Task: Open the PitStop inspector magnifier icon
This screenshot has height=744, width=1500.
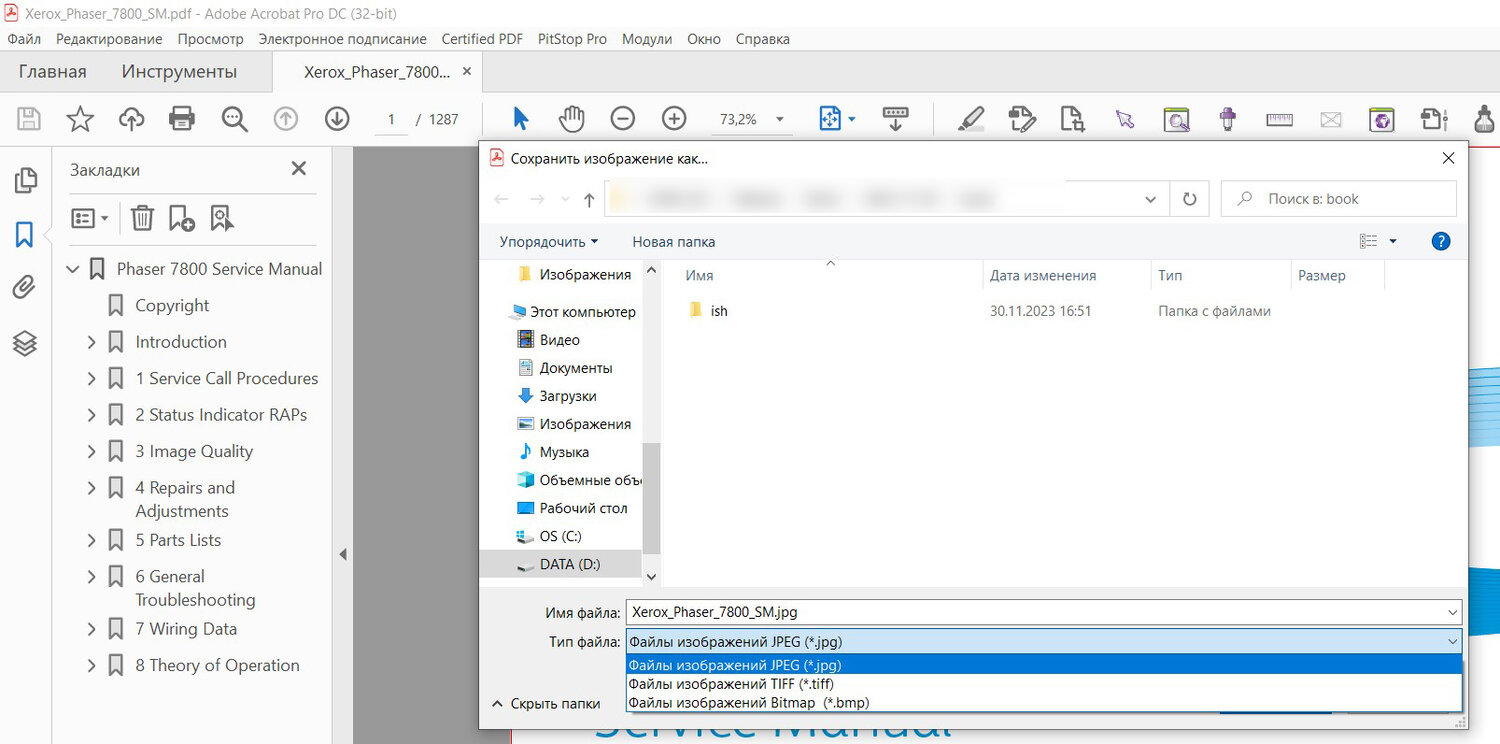Action: (1177, 119)
